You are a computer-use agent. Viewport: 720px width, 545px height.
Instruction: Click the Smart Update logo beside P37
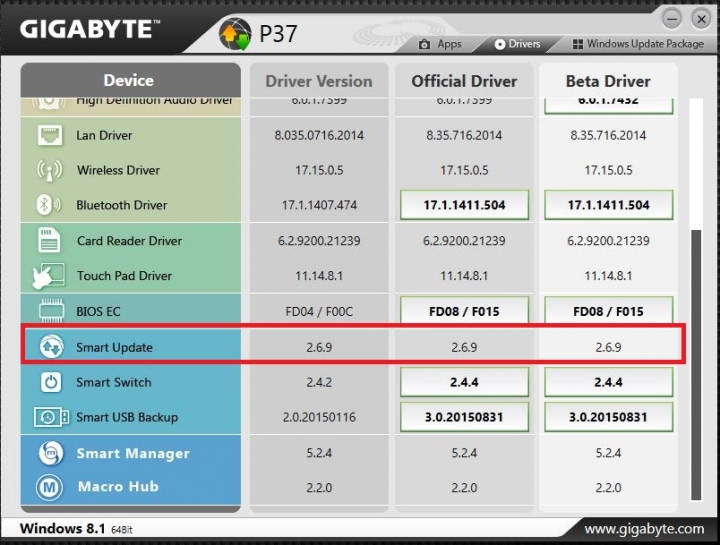coord(235,34)
